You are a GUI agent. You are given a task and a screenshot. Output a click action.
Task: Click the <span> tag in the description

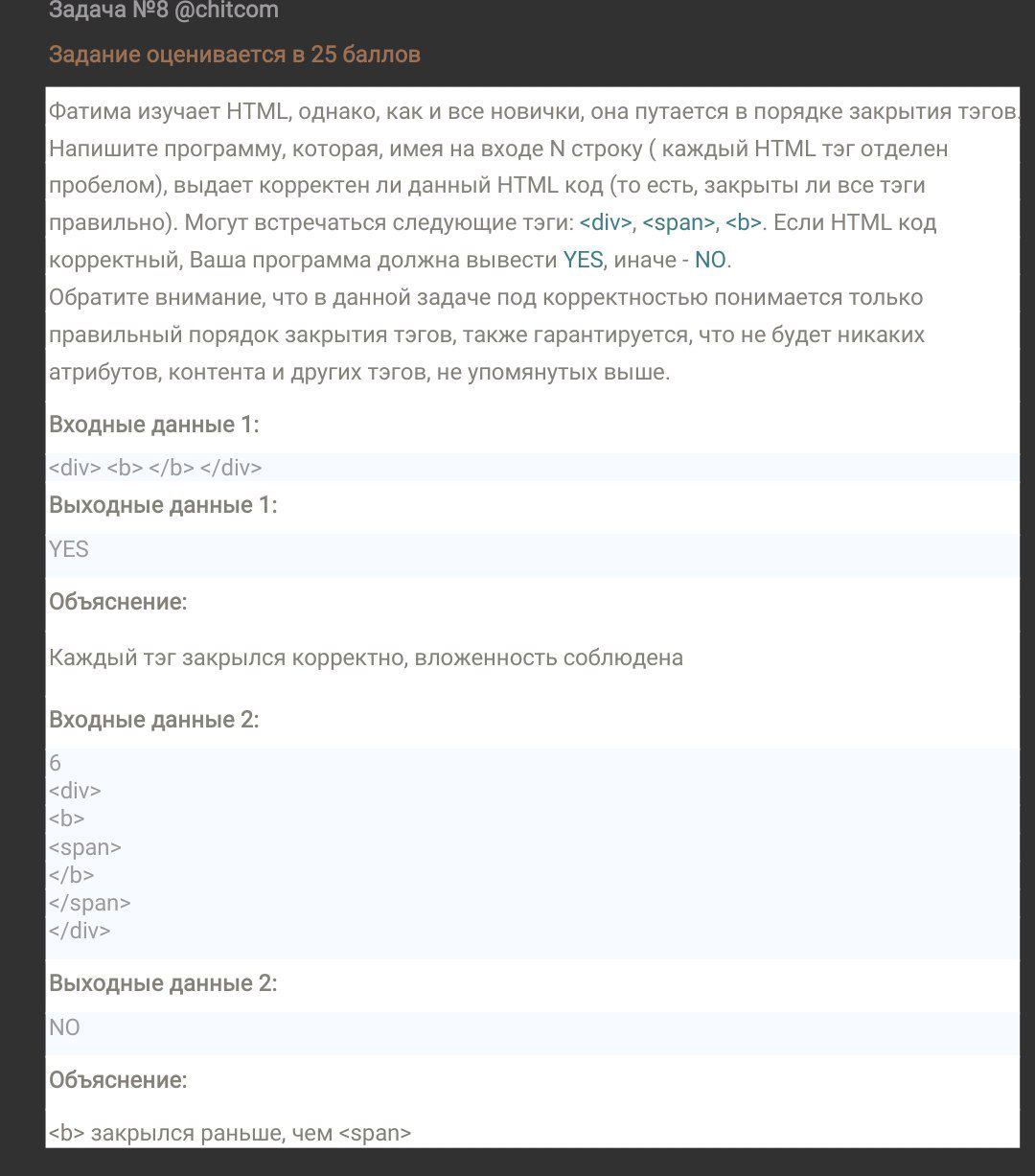pyautogui.click(x=678, y=223)
